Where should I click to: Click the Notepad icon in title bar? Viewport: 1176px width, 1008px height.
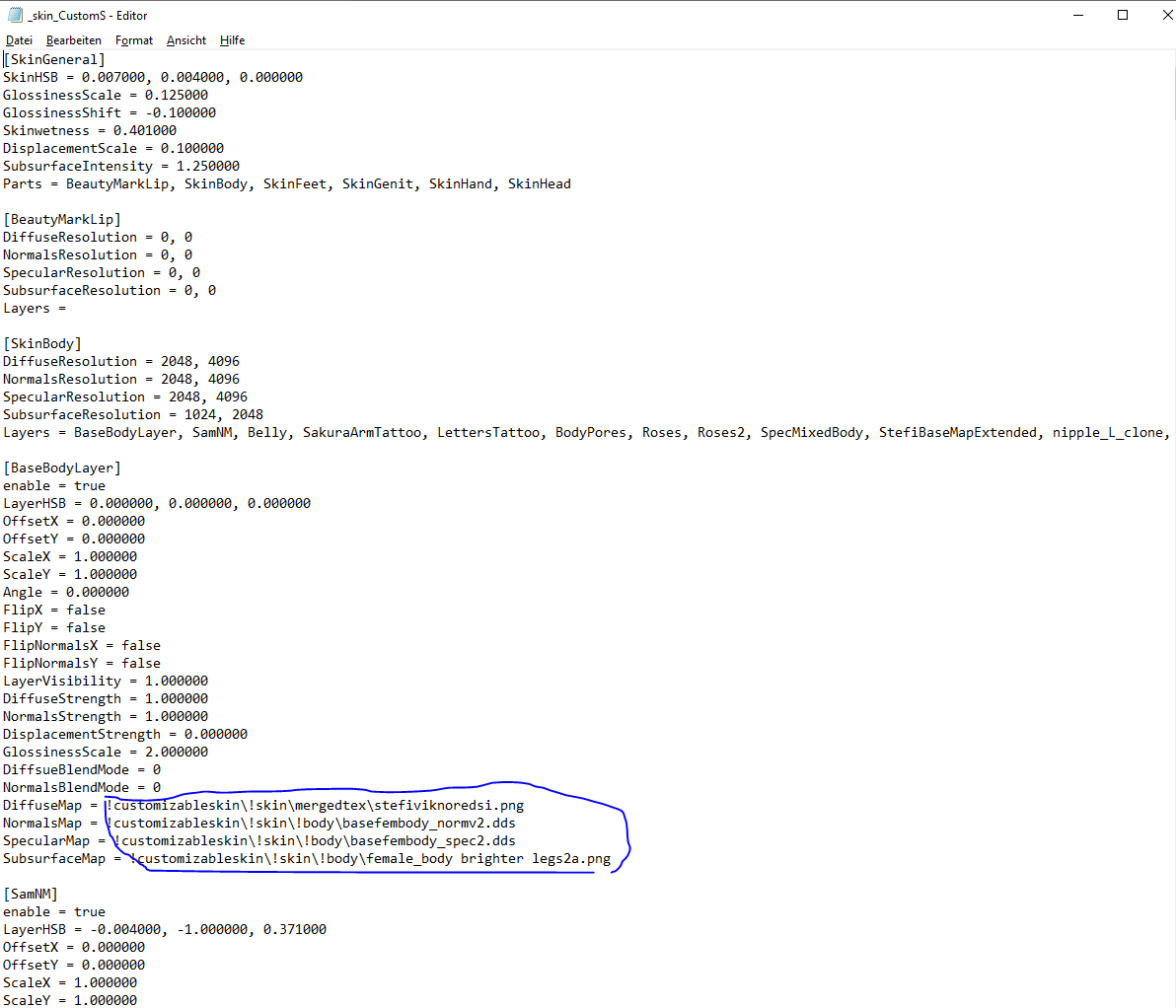15,15
